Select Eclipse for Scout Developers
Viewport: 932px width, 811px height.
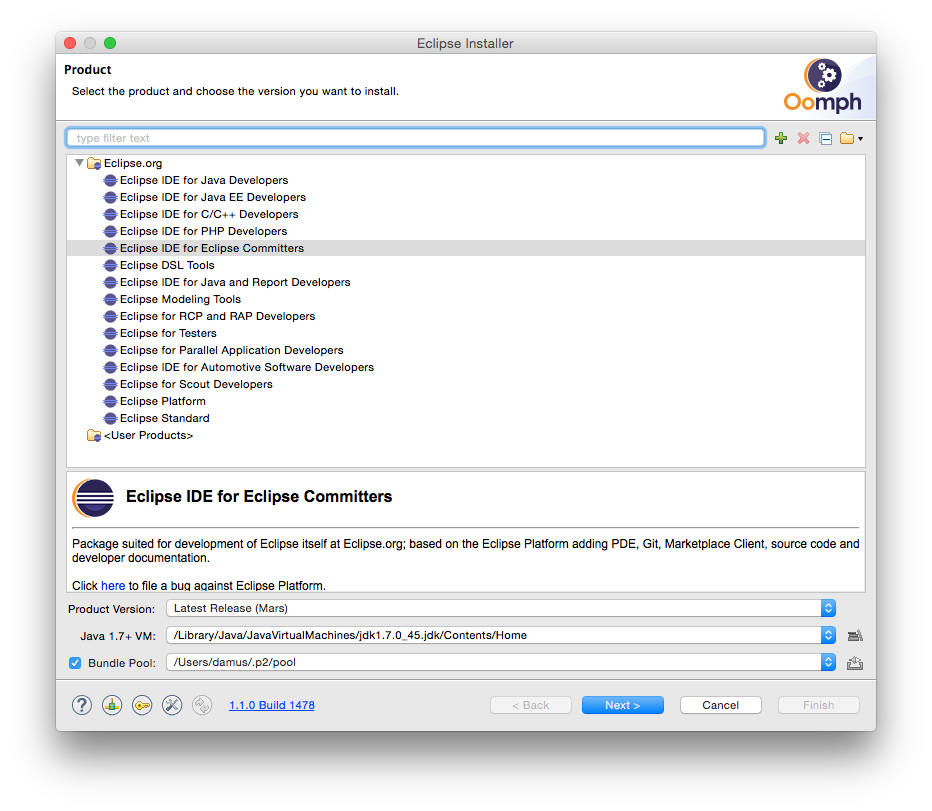pos(196,385)
